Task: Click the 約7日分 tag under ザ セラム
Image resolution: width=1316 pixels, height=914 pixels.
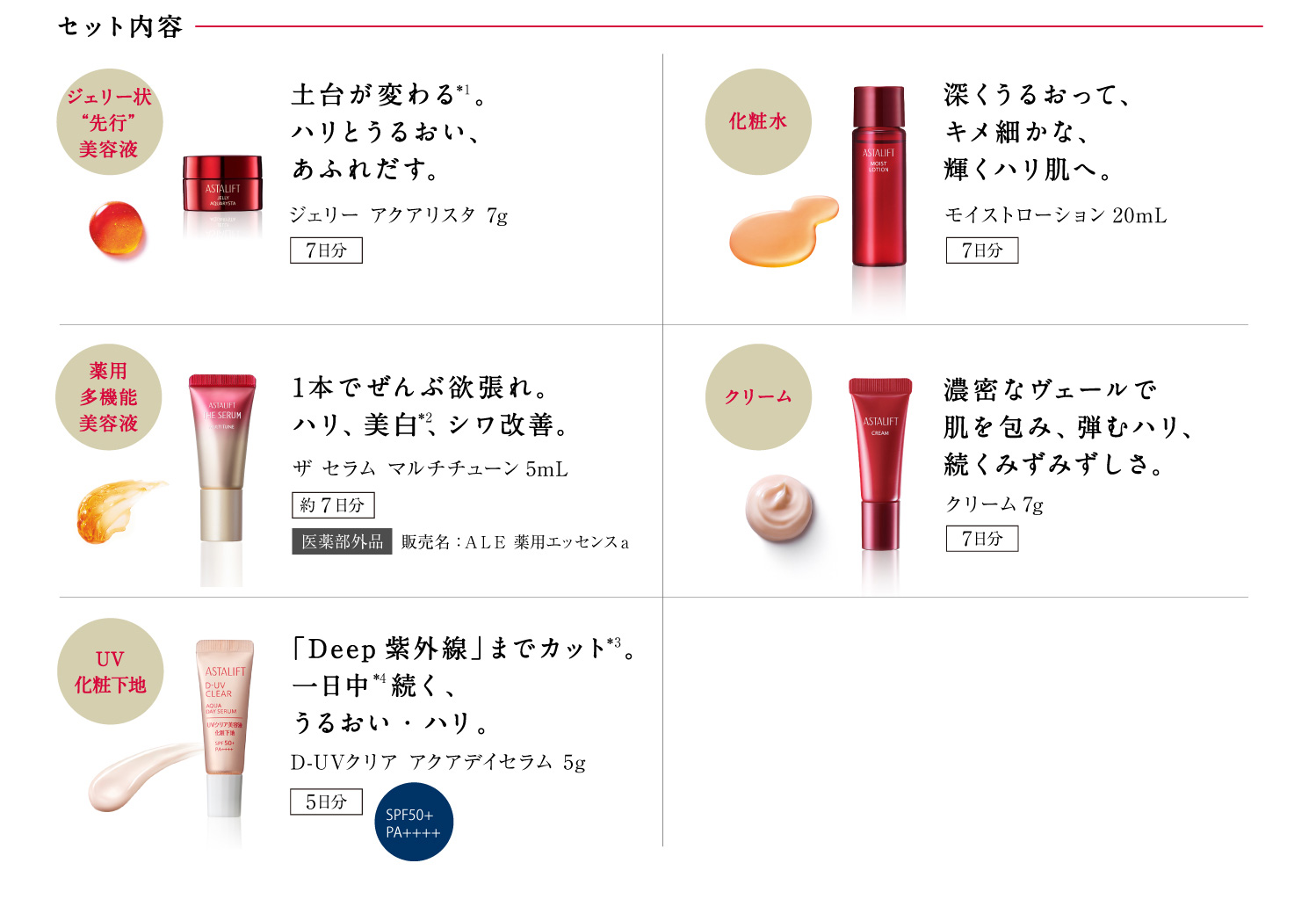Action: tap(333, 504)
